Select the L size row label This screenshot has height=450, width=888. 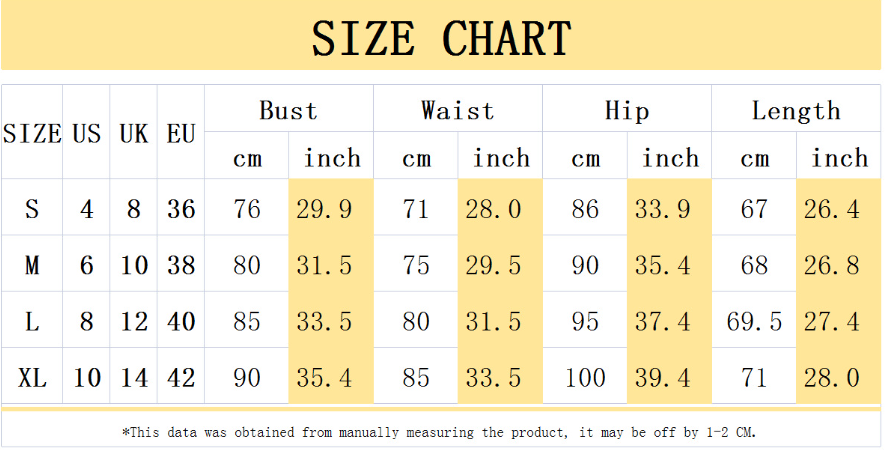pyautogui.click(x=32, y=320)
